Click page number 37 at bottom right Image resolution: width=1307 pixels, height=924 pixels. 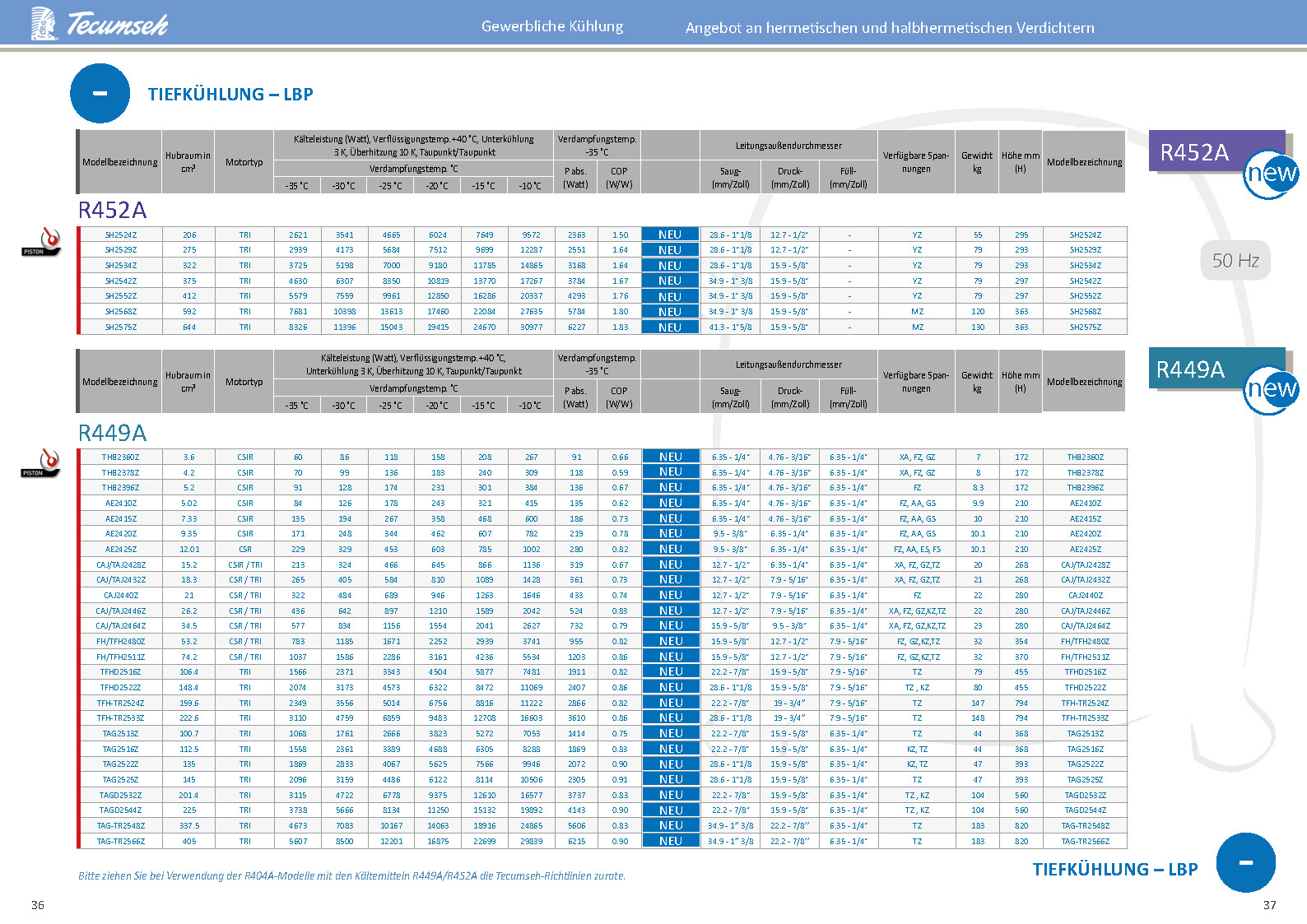point(1269,905)
